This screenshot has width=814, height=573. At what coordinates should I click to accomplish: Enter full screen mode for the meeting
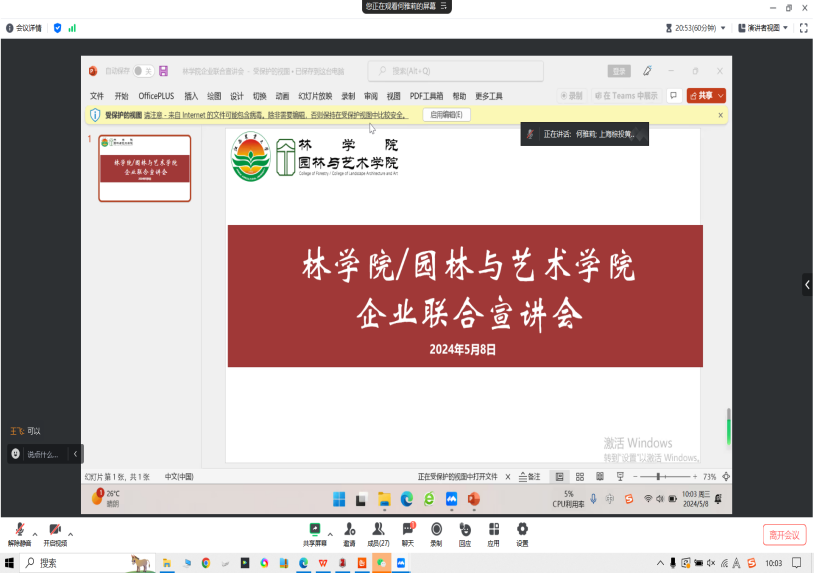pos(803,28)
